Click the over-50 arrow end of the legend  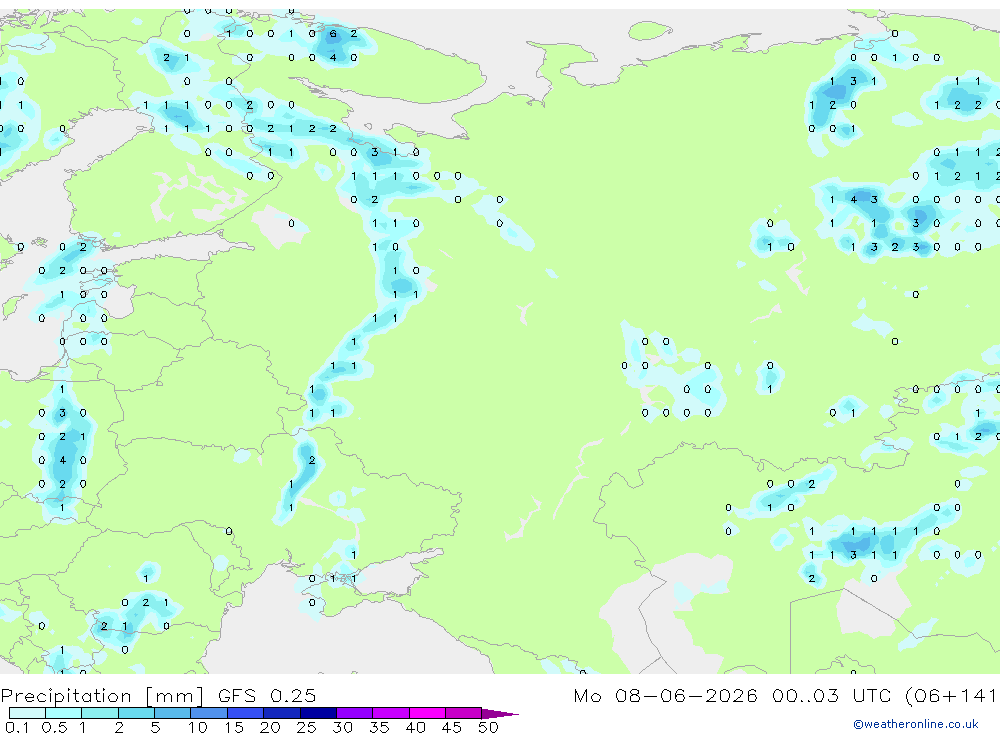coord(499,714)
